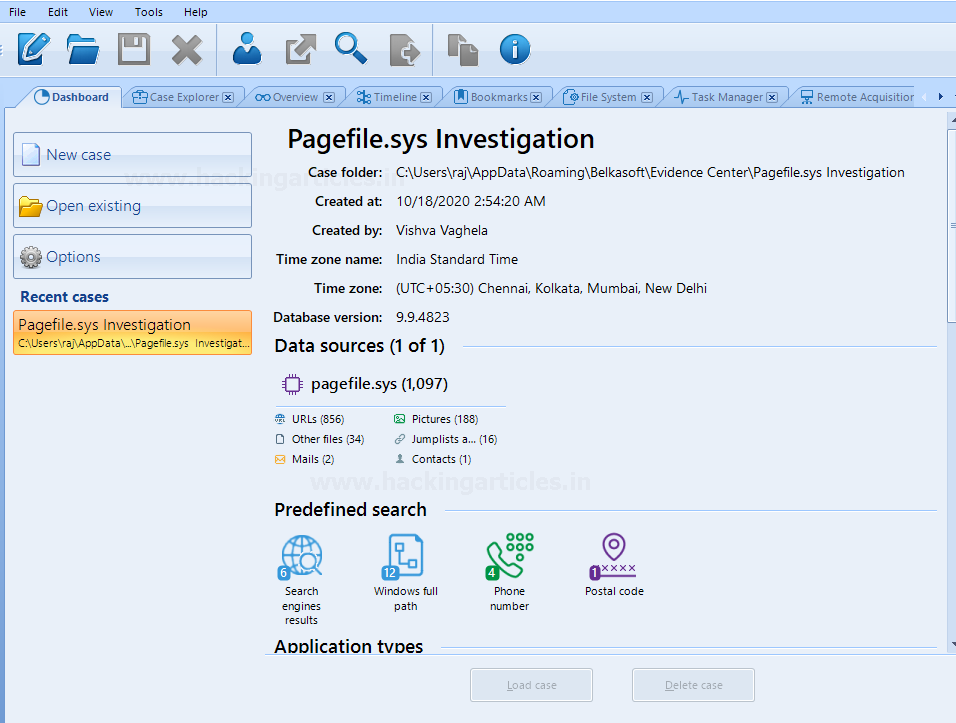The width and height of the screenshot is (956, 723).
Task: Select Pagefile.sys Investigation in Recent cases
Action: (132, 332)
